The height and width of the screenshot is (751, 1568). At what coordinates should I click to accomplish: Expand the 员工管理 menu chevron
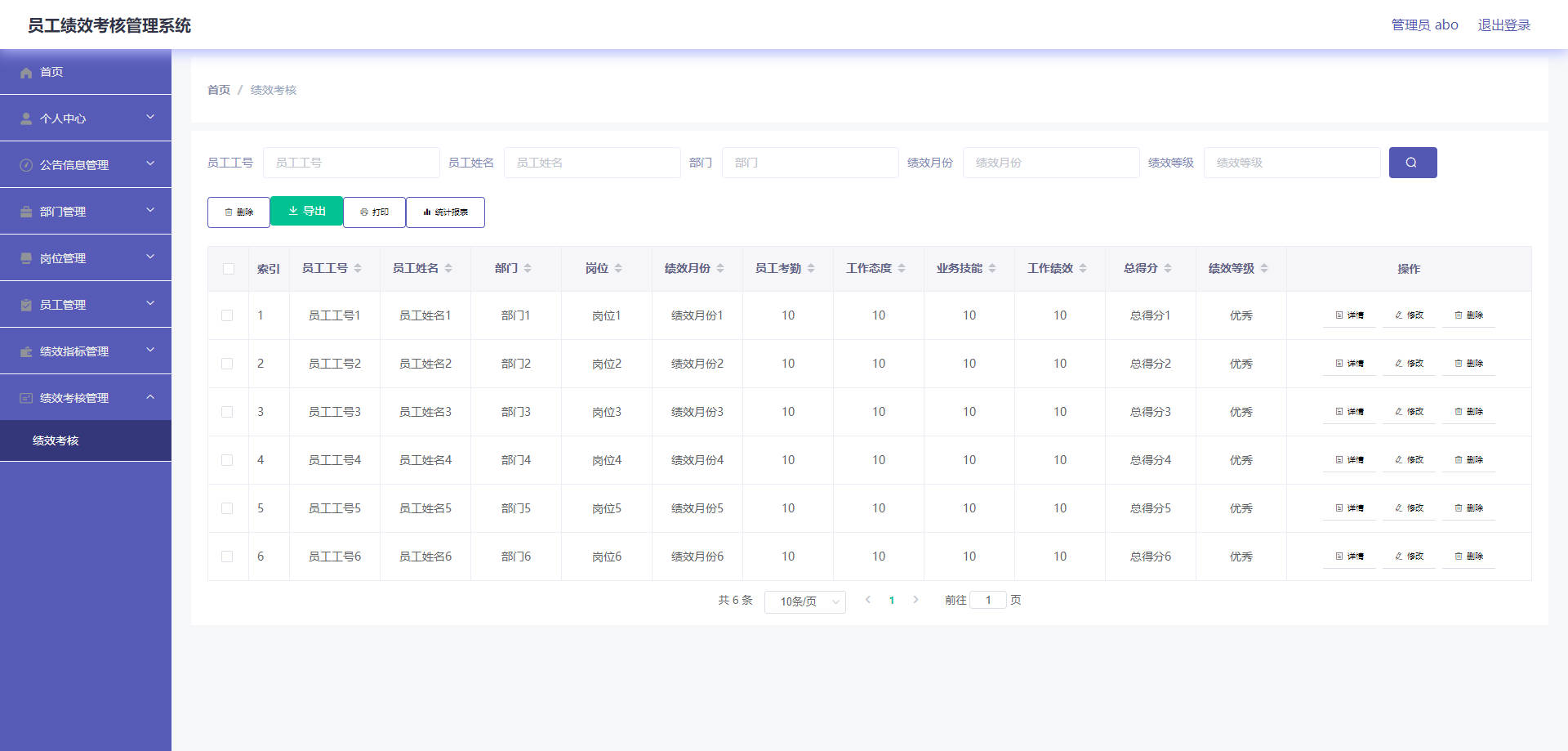click(150, 303)
